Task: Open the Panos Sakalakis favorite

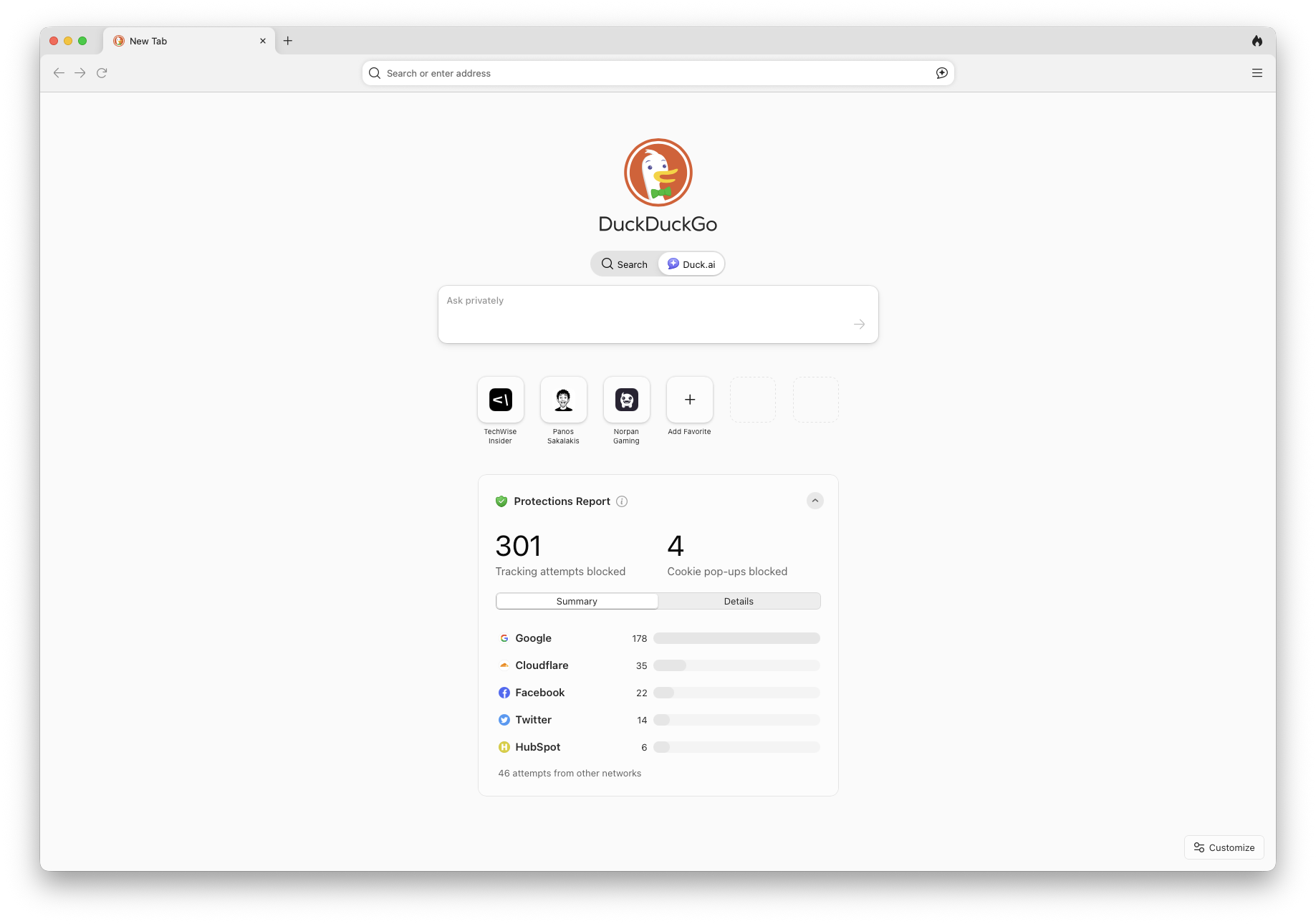Action: [x=564, y=400]
